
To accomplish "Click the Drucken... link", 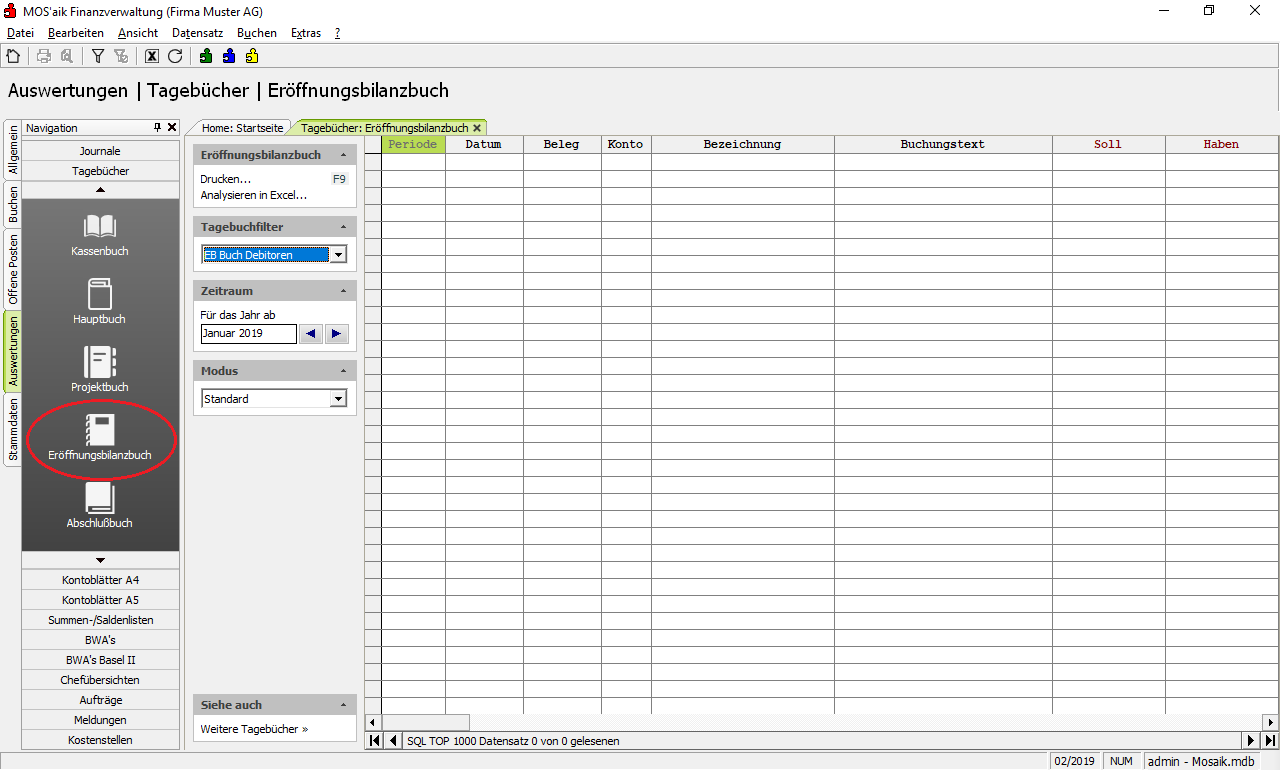I will point(225,179).
